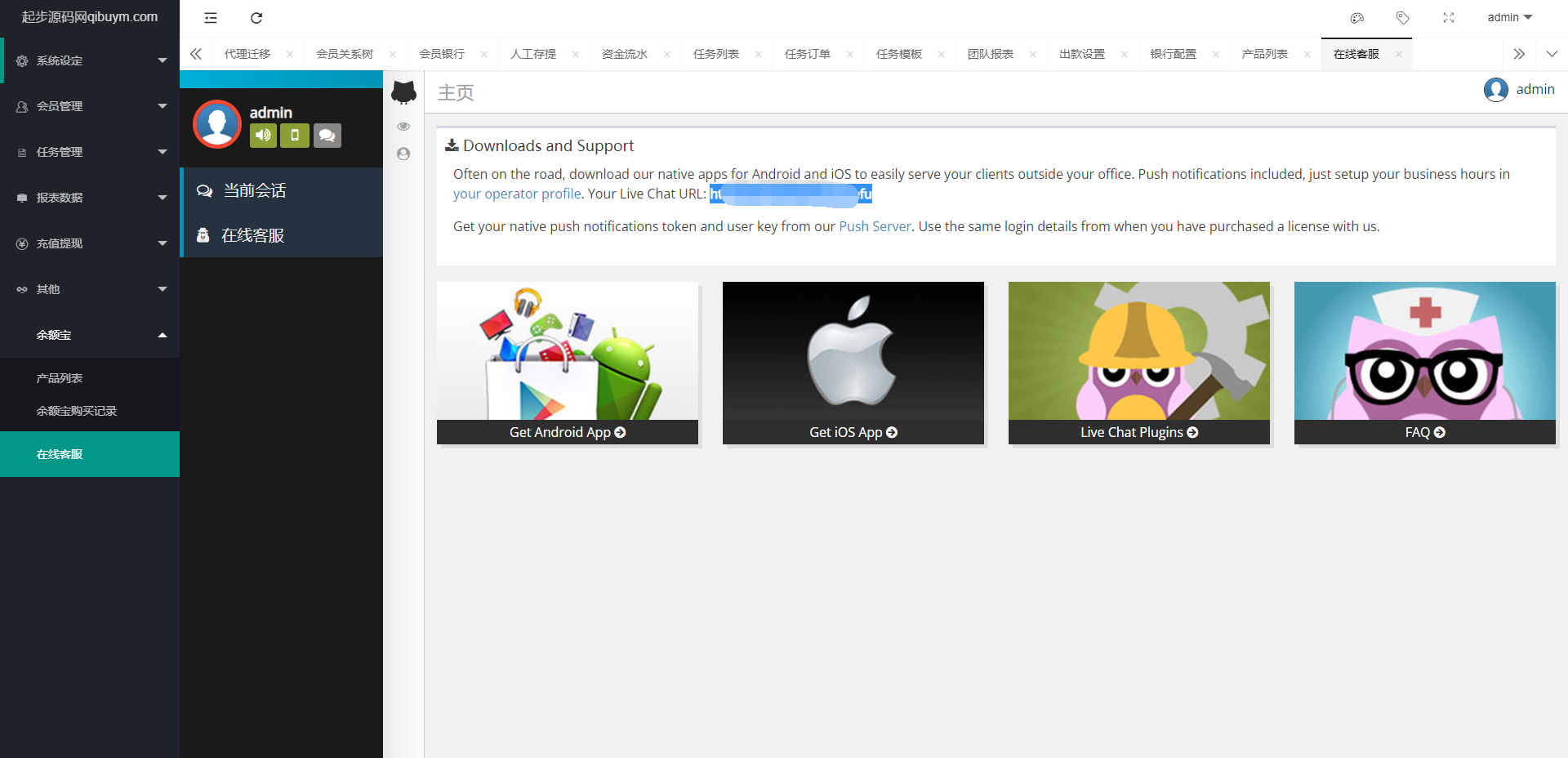Image resolution: width=1568 pixels, height=758 pixels.
Task: Enter fullscreen using the expand icon
Action: tap(1448, 18)
